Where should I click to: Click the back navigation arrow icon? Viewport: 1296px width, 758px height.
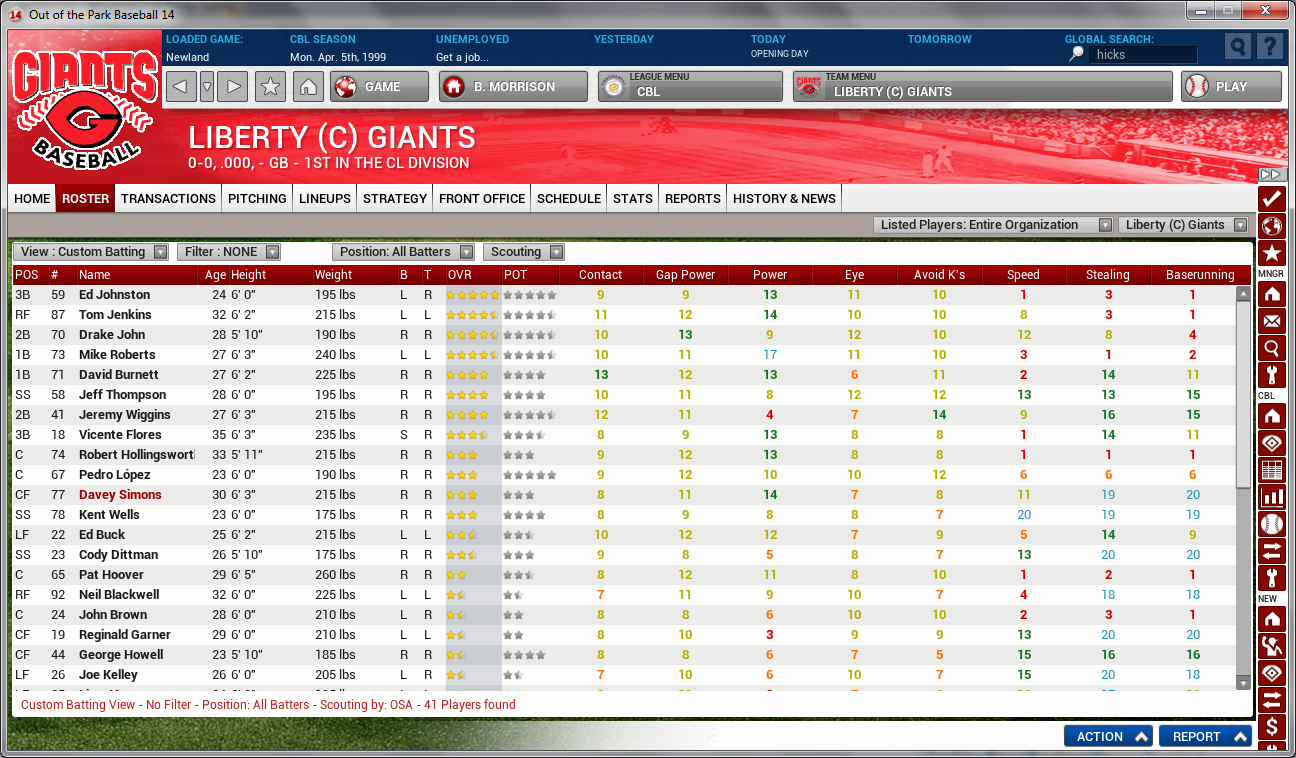coord(179,87)
